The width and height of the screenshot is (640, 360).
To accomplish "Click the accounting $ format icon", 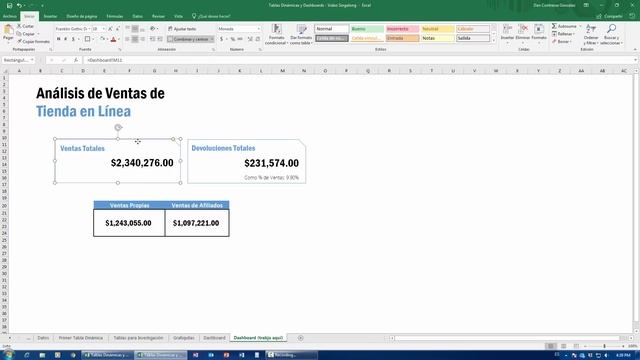I will 222,39.
